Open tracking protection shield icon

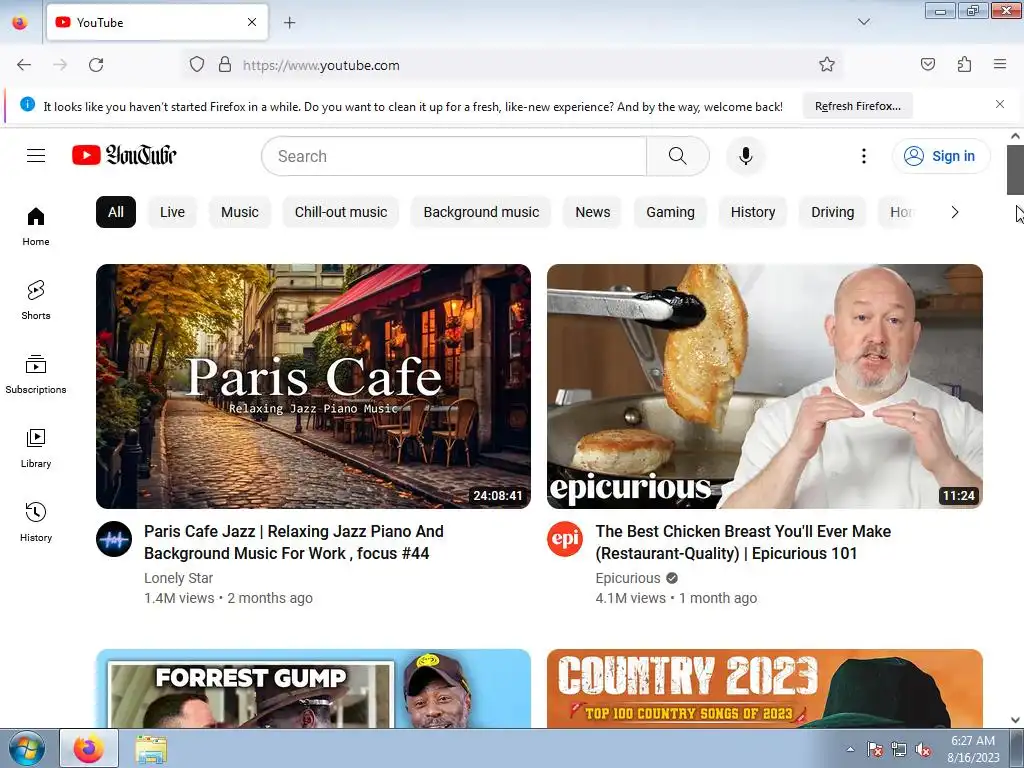pyautogui.click(x=197, y=65)
